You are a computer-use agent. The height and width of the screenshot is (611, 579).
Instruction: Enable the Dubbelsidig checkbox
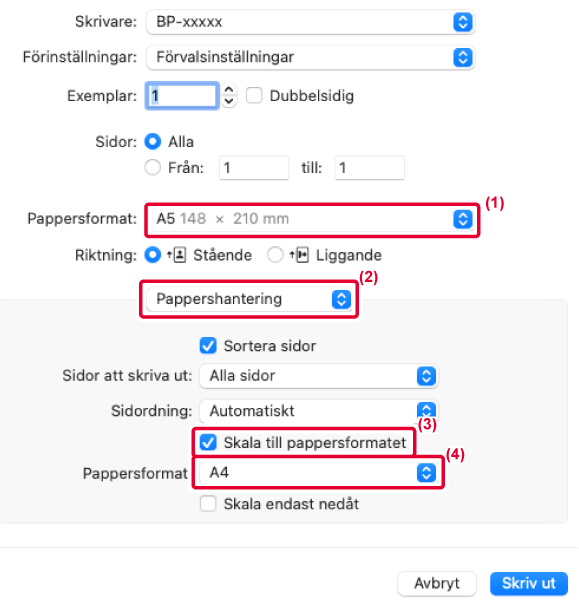coord(254,95)
